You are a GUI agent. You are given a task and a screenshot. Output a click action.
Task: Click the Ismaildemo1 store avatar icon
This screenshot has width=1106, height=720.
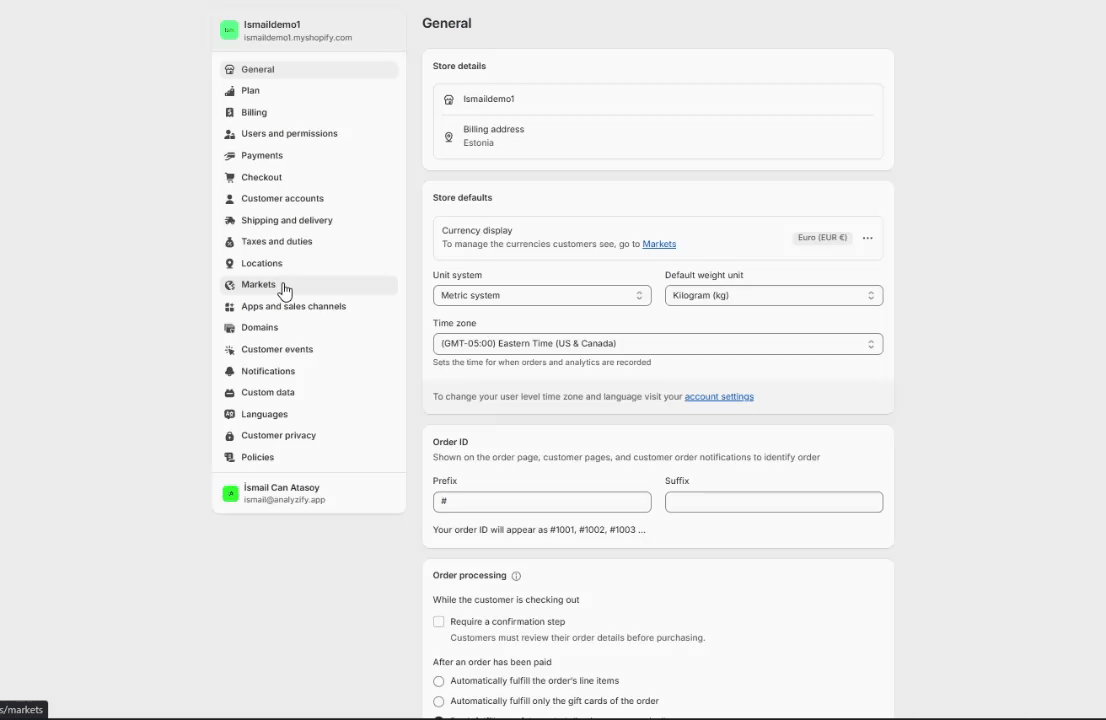[229, 30]
